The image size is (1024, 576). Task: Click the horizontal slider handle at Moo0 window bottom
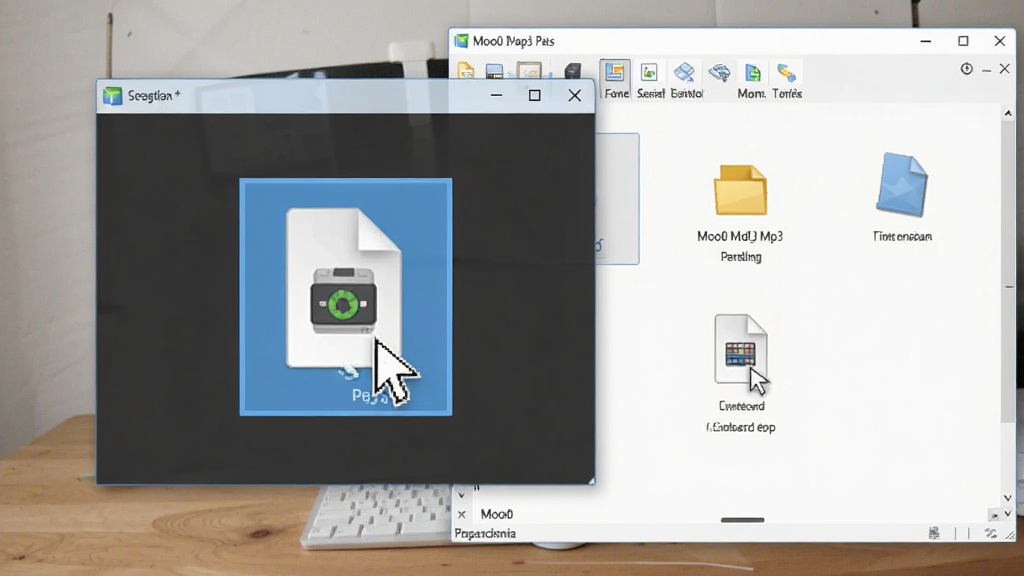tap(743, 520)
